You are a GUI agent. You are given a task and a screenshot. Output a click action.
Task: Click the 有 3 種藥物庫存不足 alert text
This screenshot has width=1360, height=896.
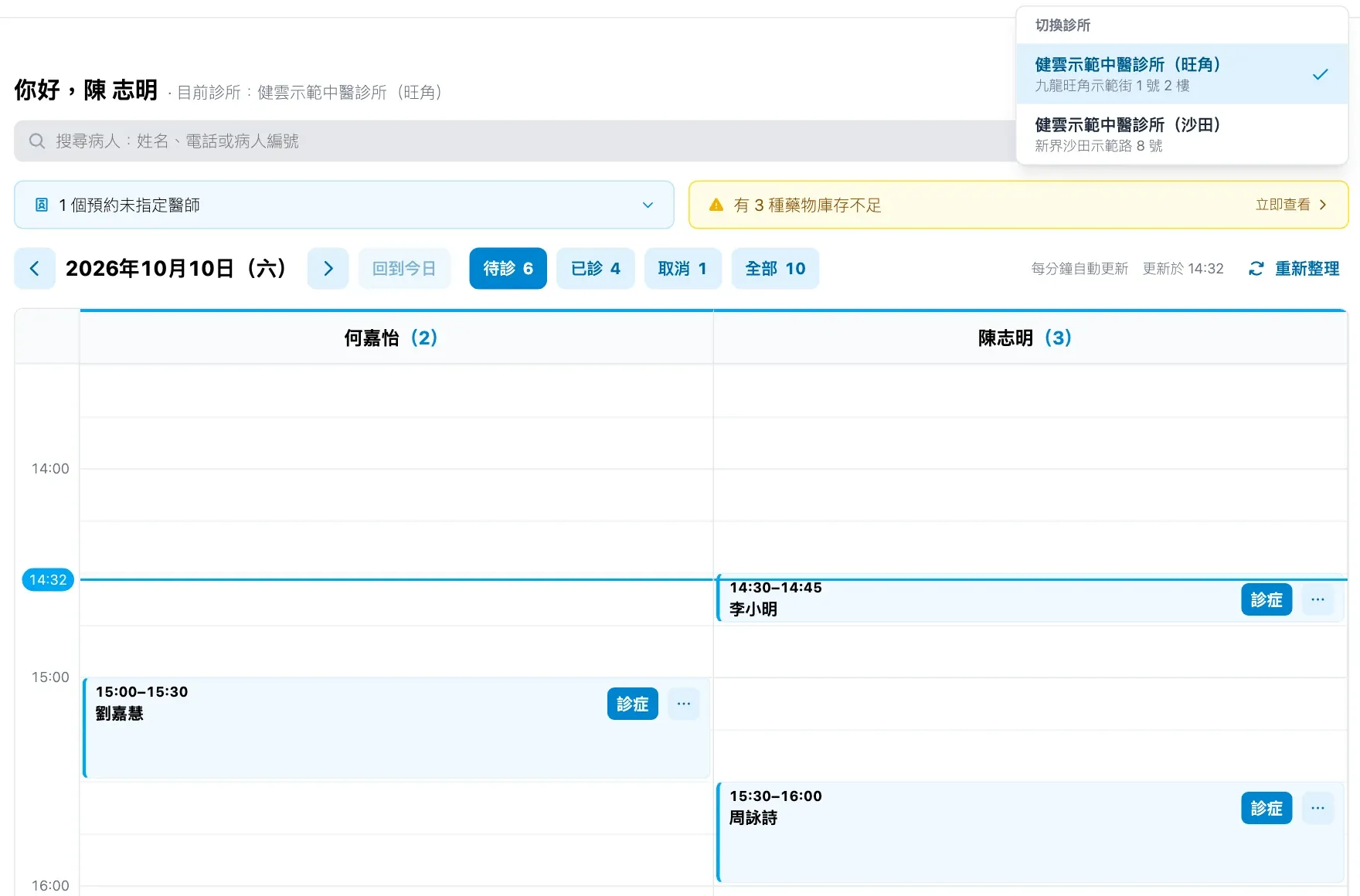[x=807, y=205]
